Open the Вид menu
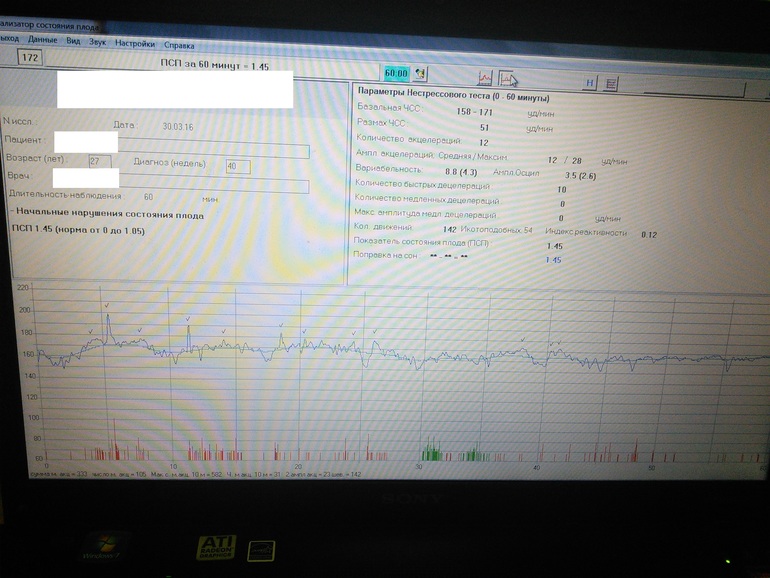 click(x=73, y=42)
